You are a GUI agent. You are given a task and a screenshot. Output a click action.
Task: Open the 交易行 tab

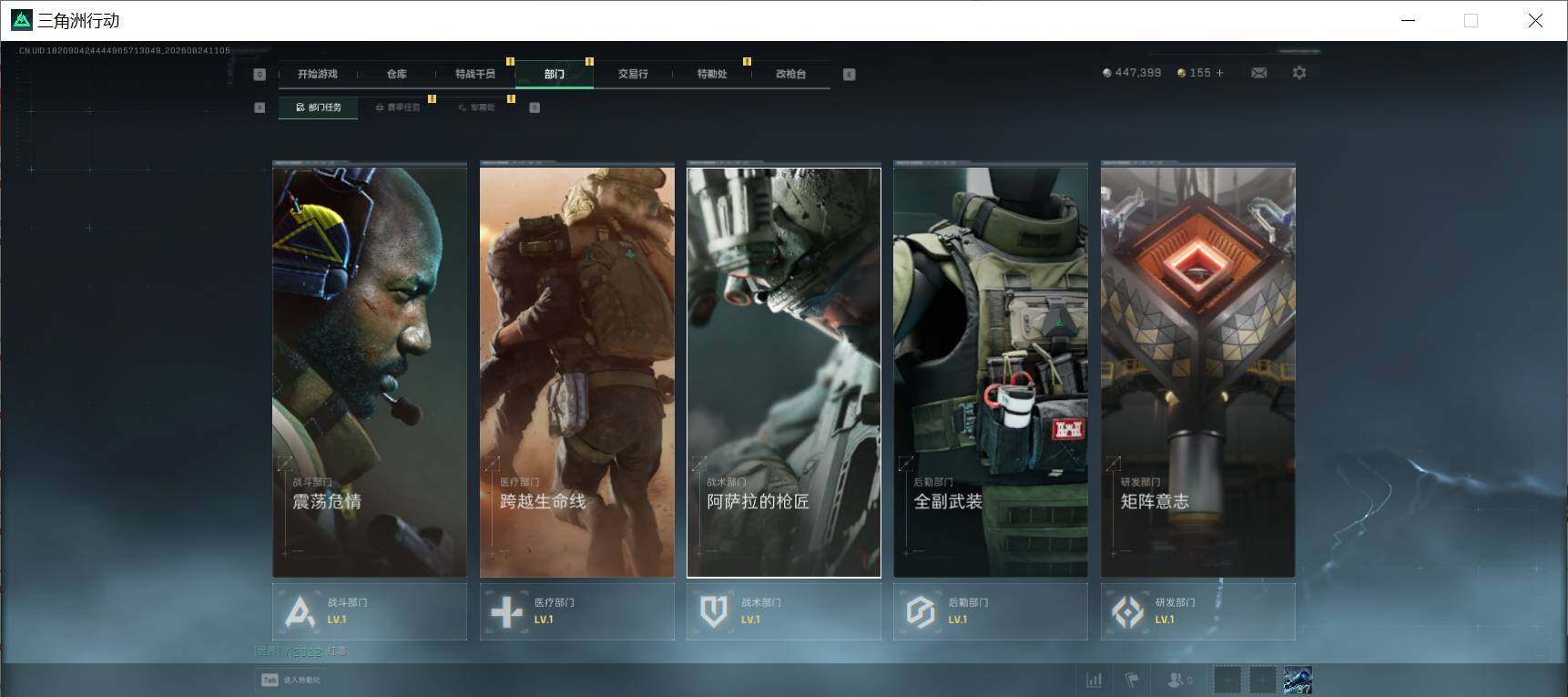(x=633, y=74)
